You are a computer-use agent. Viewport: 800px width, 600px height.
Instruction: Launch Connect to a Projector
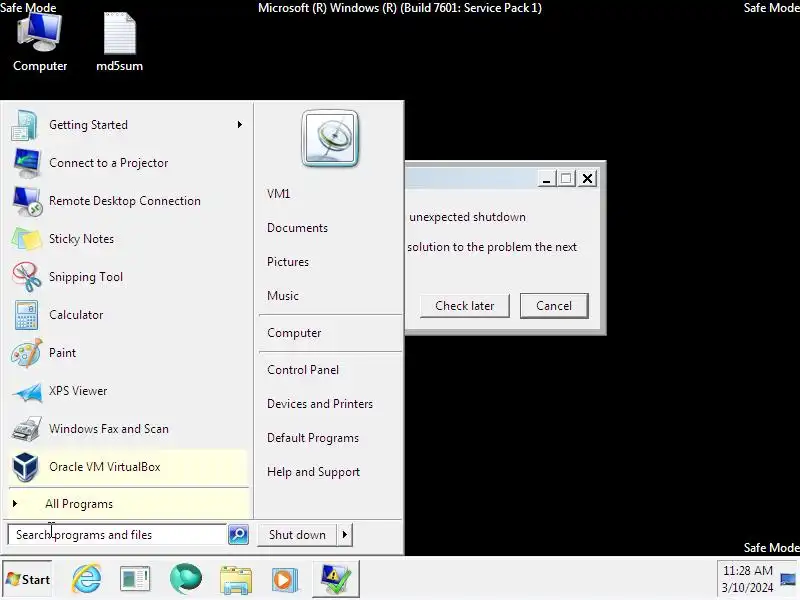128,163
